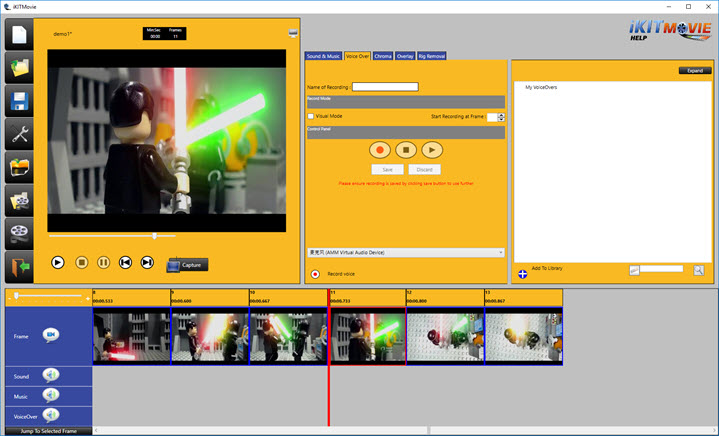Select frame 11 thumbnail outlined in red
The image size is (719, 436).
pos(367,336)
